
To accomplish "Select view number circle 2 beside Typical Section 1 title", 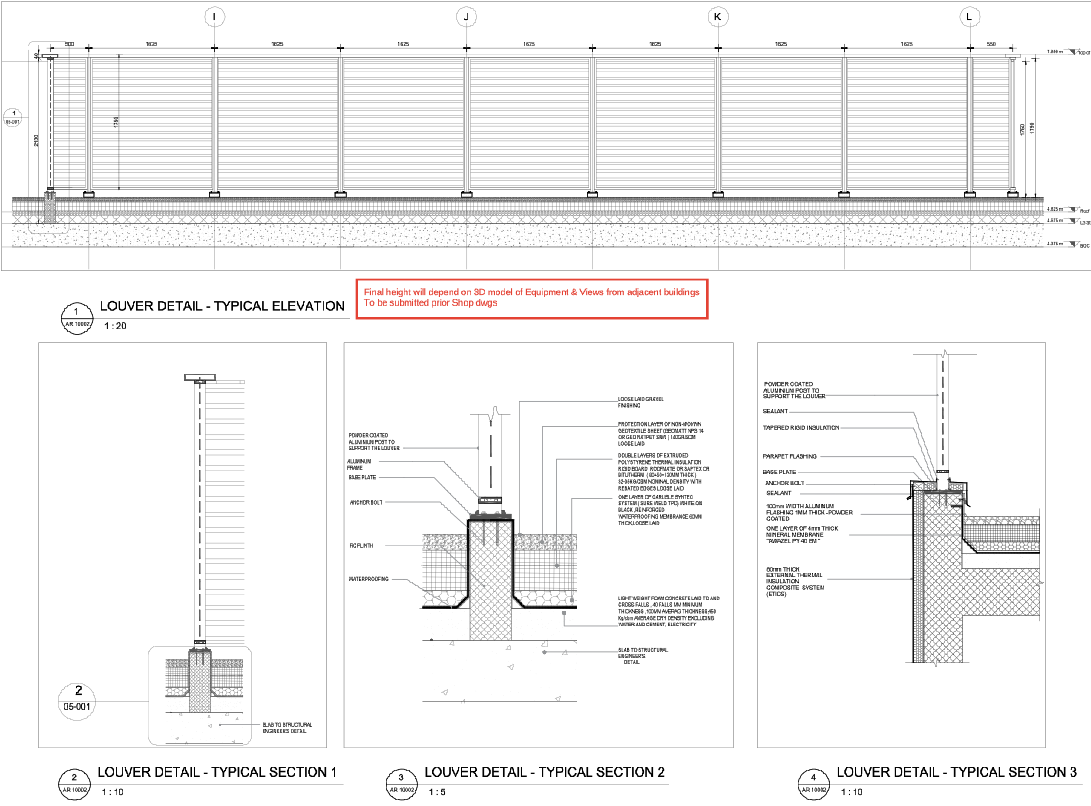I will [74, 783].
